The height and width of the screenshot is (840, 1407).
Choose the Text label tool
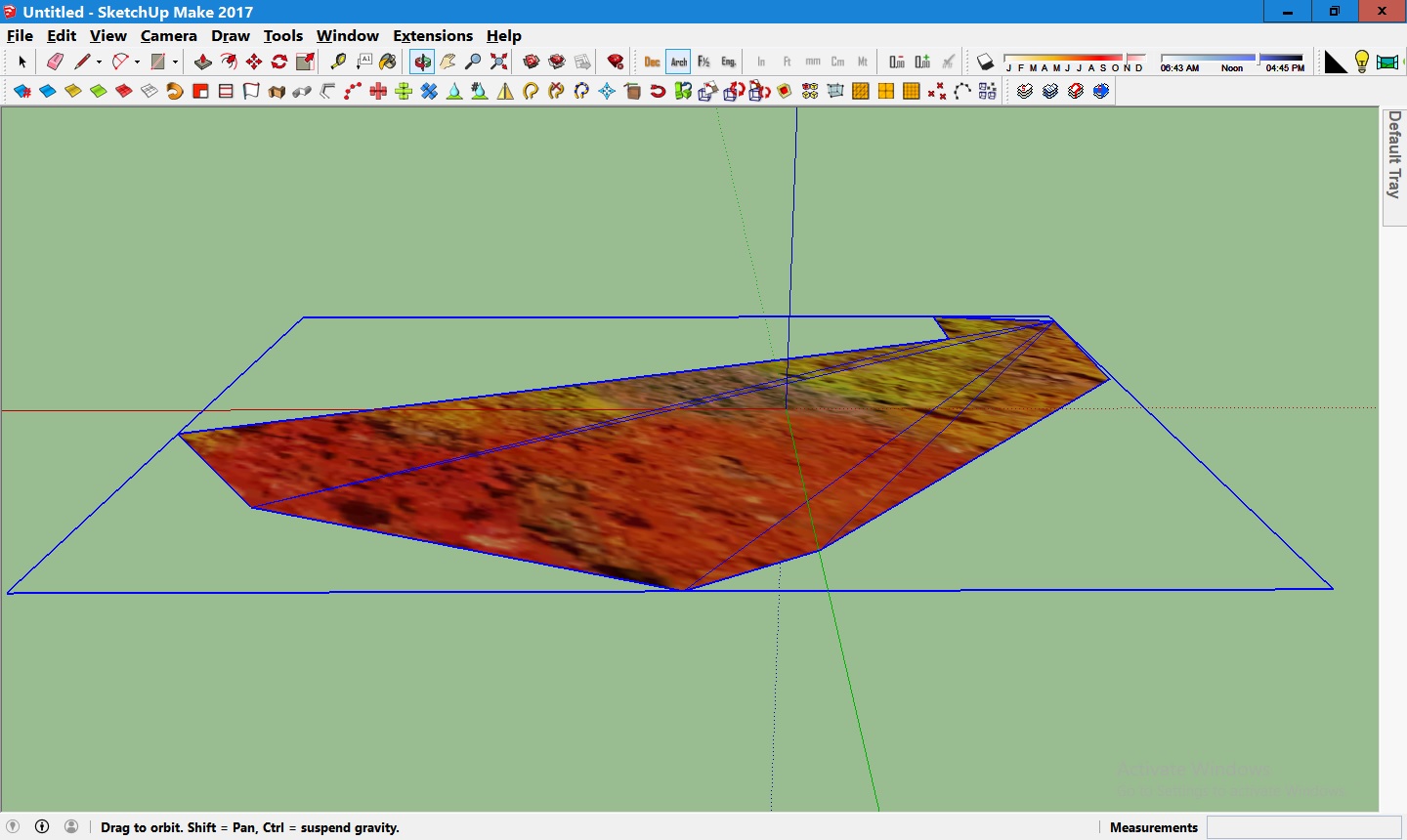363,62
